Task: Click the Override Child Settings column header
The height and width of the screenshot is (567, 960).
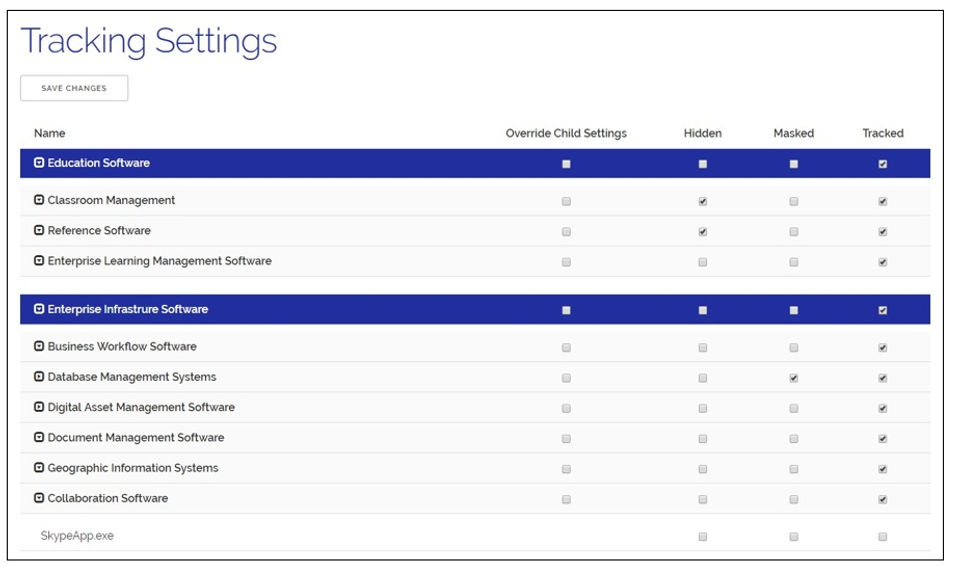Action: (566, 133)
